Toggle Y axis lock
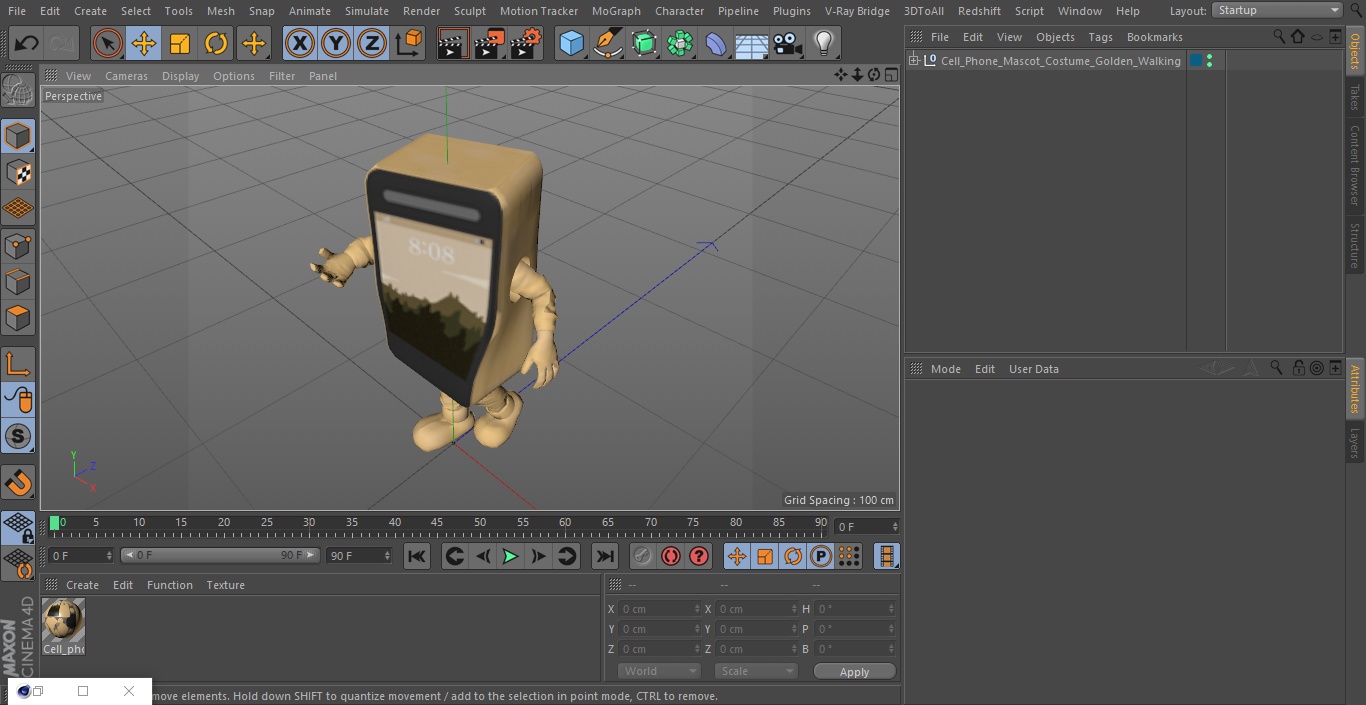Image resolution: width=1366 pixels, height=705 pixels. (x=336, y=43)
